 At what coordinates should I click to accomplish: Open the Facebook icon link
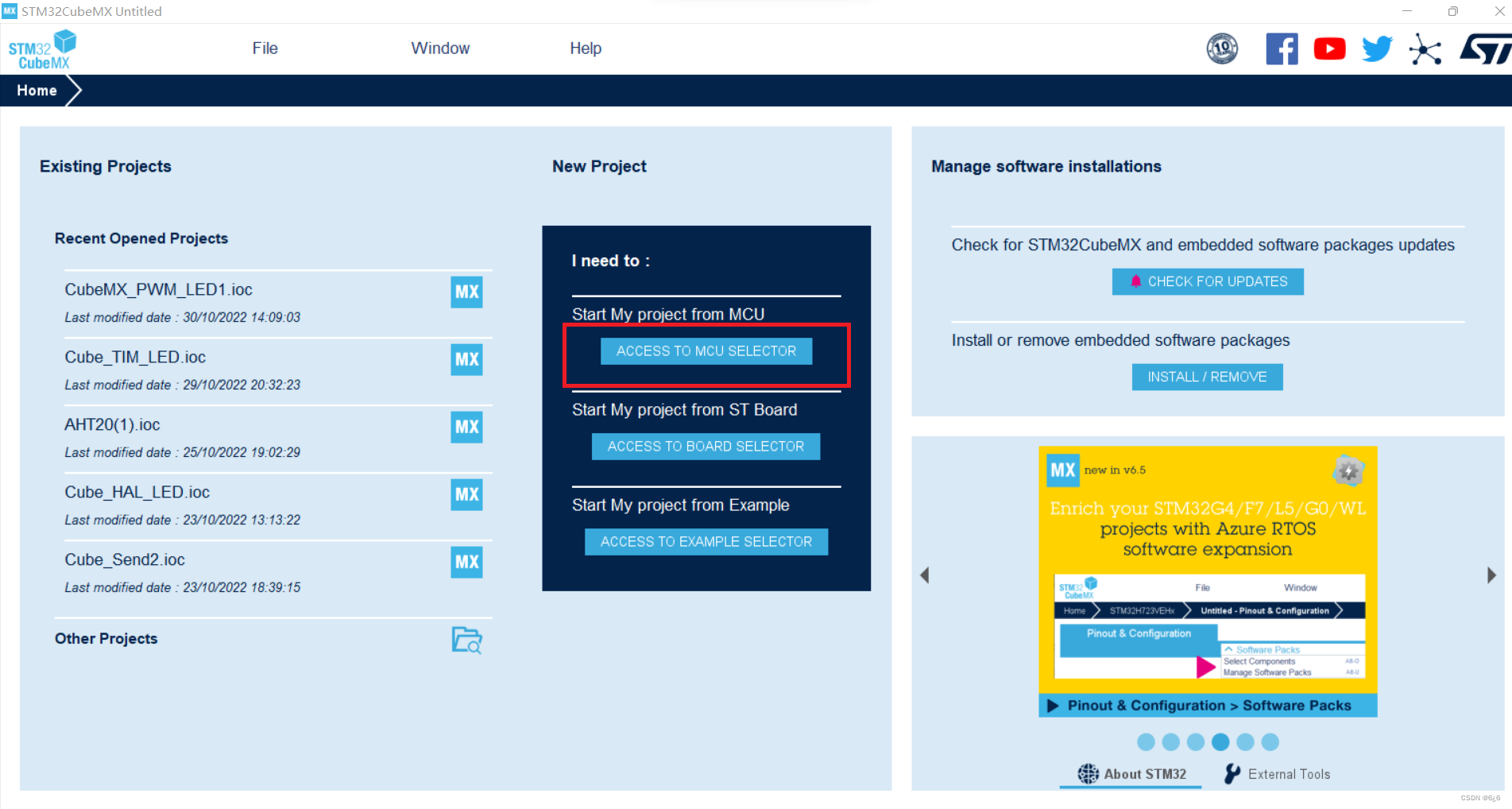(x=1282, y=49)
